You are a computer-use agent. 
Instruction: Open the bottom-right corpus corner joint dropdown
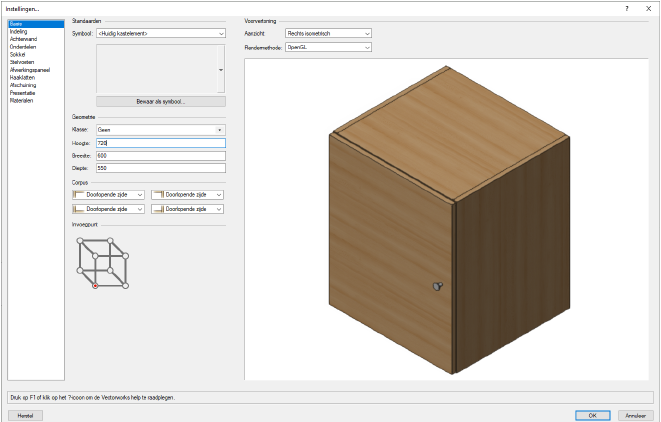coord(188,209)
